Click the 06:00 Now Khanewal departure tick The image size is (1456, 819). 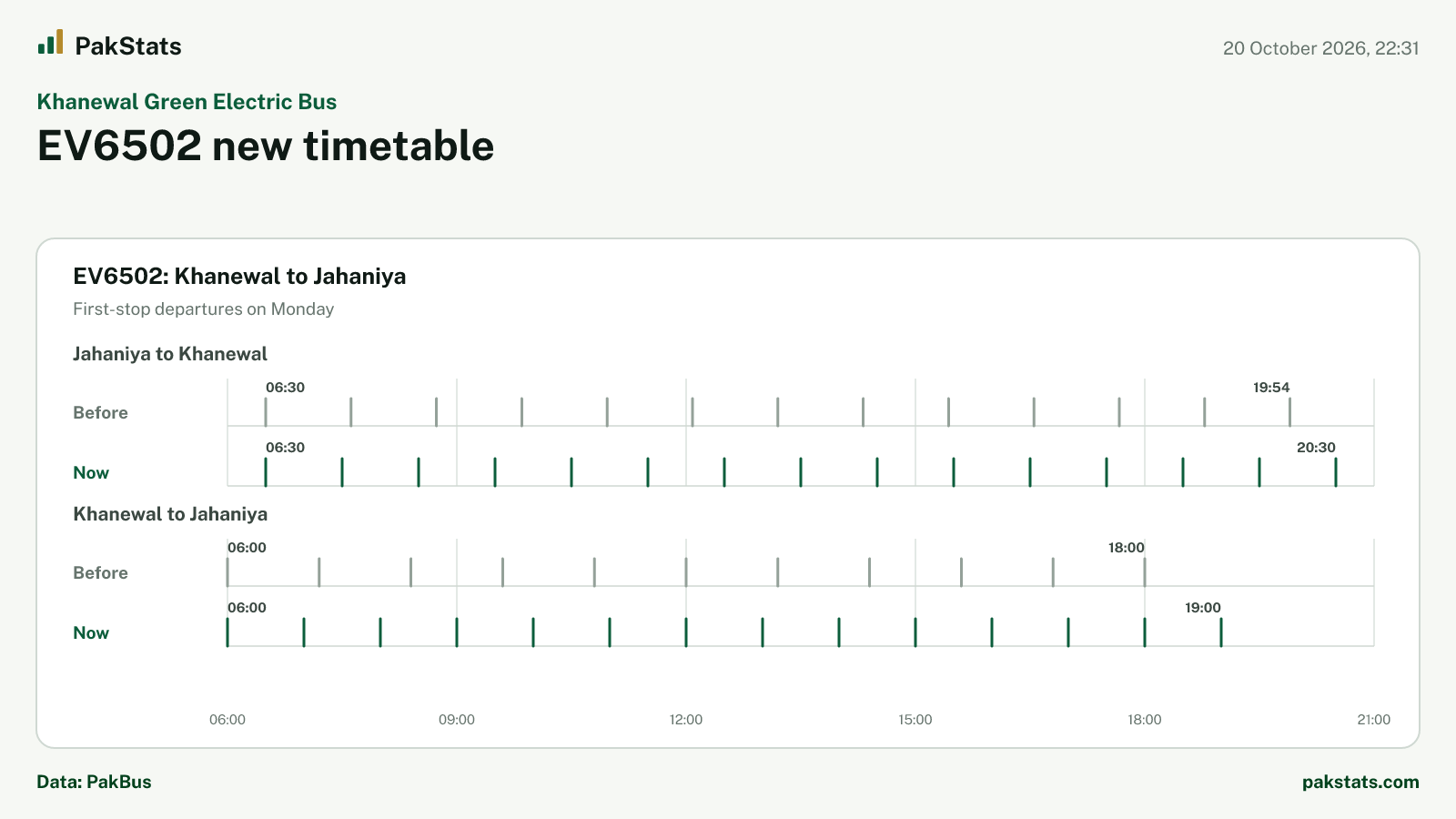[227, 632]
